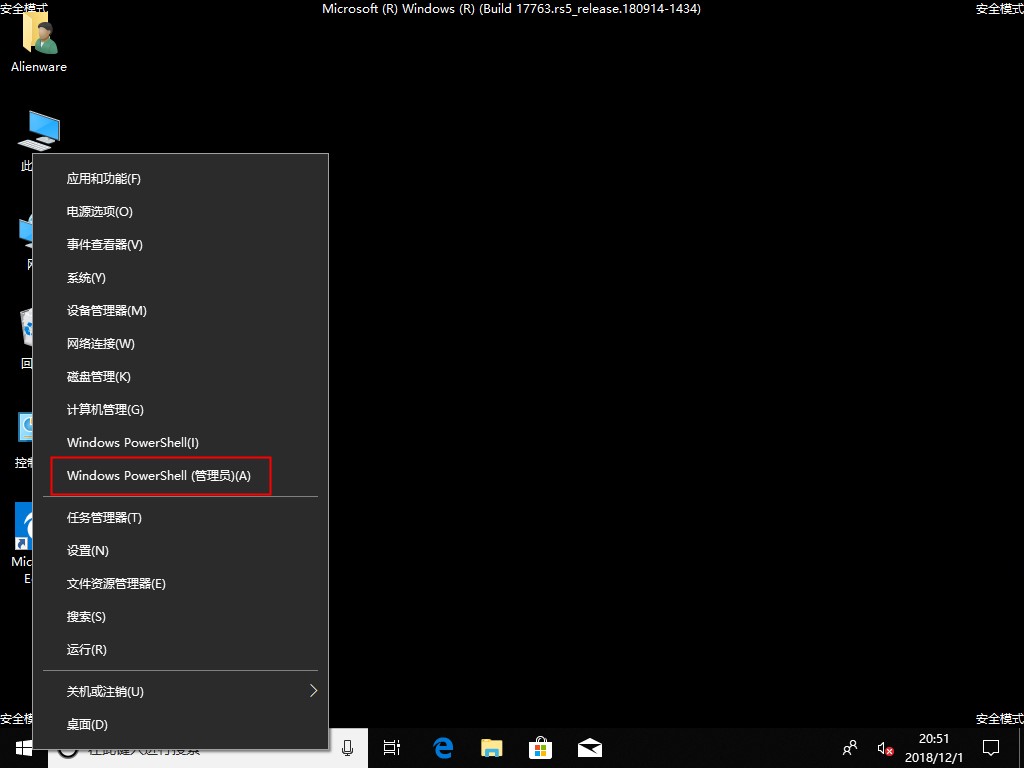Open 应用和功能(F) from the menu
The height and width of the screenshot is (768, 1024).
(x=104, y=178)
